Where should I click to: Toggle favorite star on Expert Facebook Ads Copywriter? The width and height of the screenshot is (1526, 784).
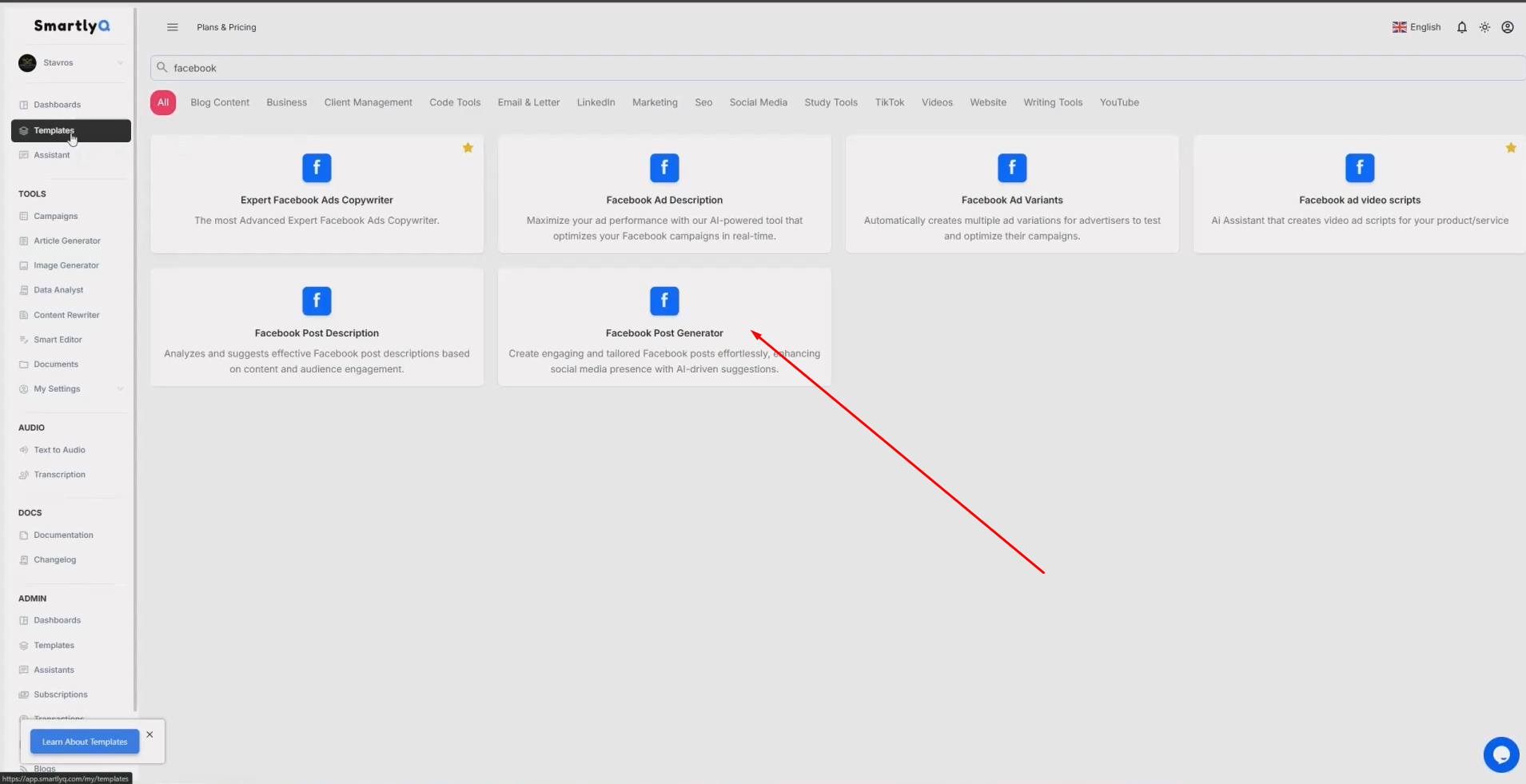coord(468,148)
